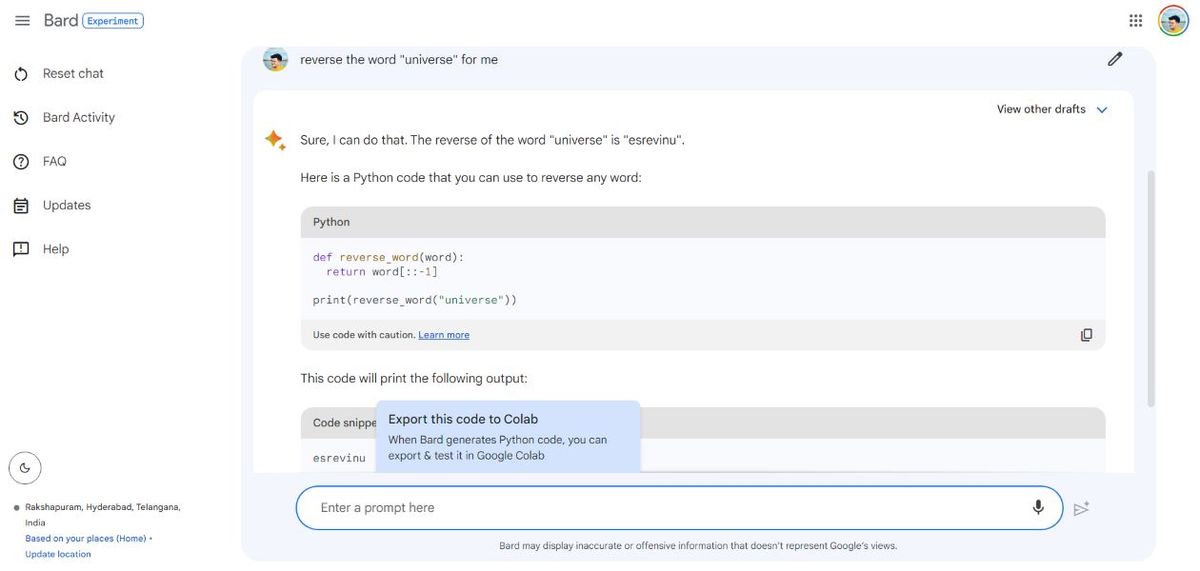Open the hamburger main menu

(22, 21)
